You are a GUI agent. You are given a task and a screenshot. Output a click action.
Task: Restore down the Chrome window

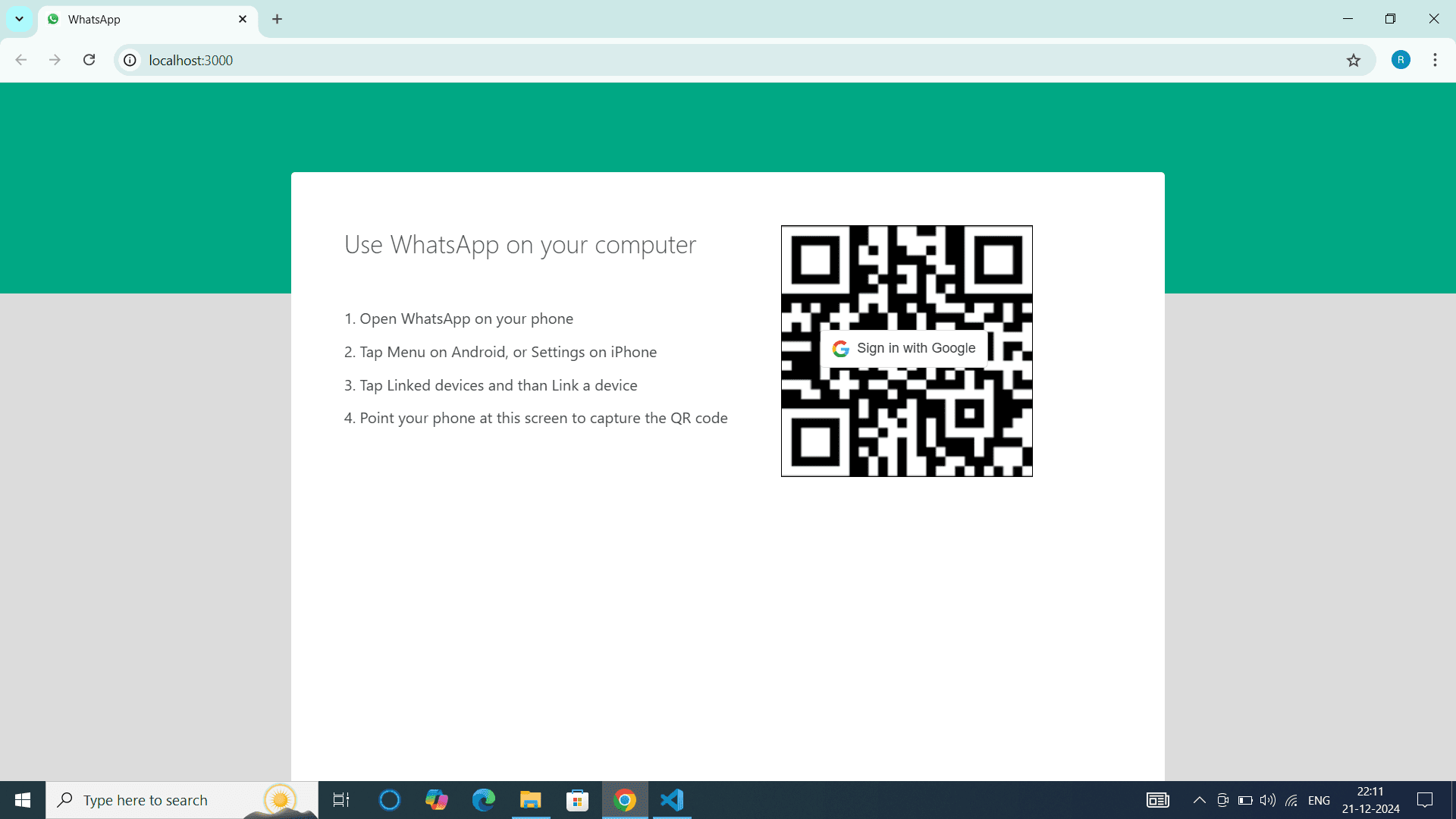(1390, 19)
